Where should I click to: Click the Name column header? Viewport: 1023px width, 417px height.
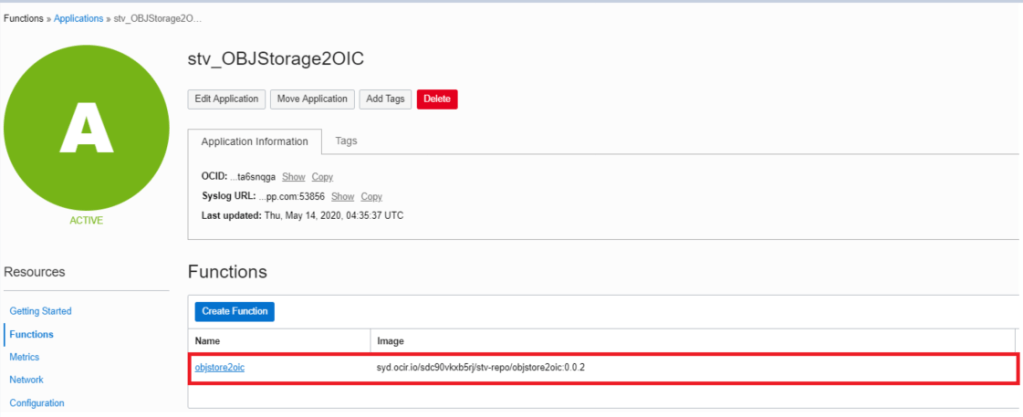point(208,340)
